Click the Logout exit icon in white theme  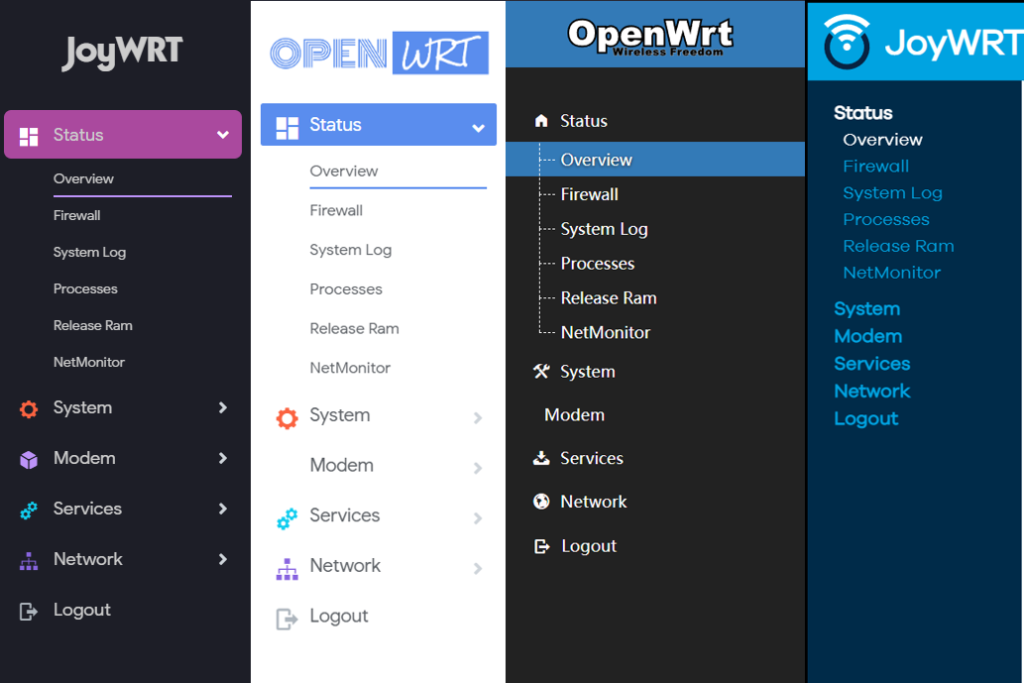pos(286,616)
